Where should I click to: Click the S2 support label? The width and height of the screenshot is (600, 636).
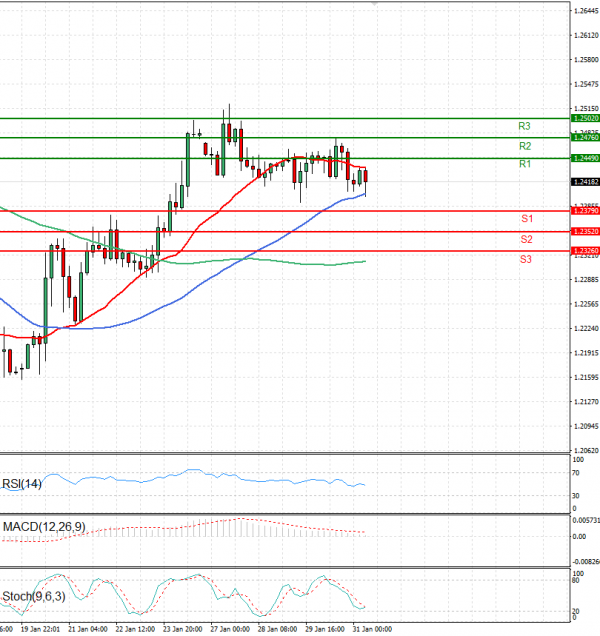click(x=526, y=239)
